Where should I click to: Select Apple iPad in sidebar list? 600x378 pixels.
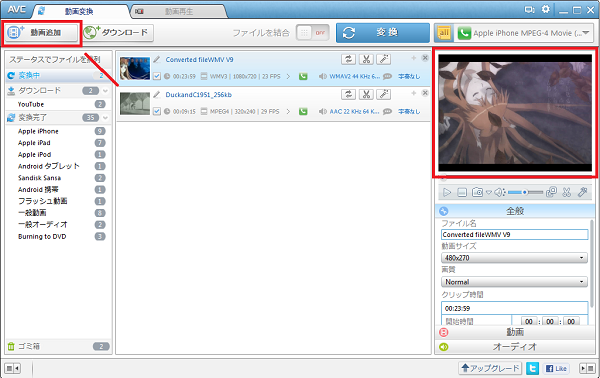tap(34, 143)
